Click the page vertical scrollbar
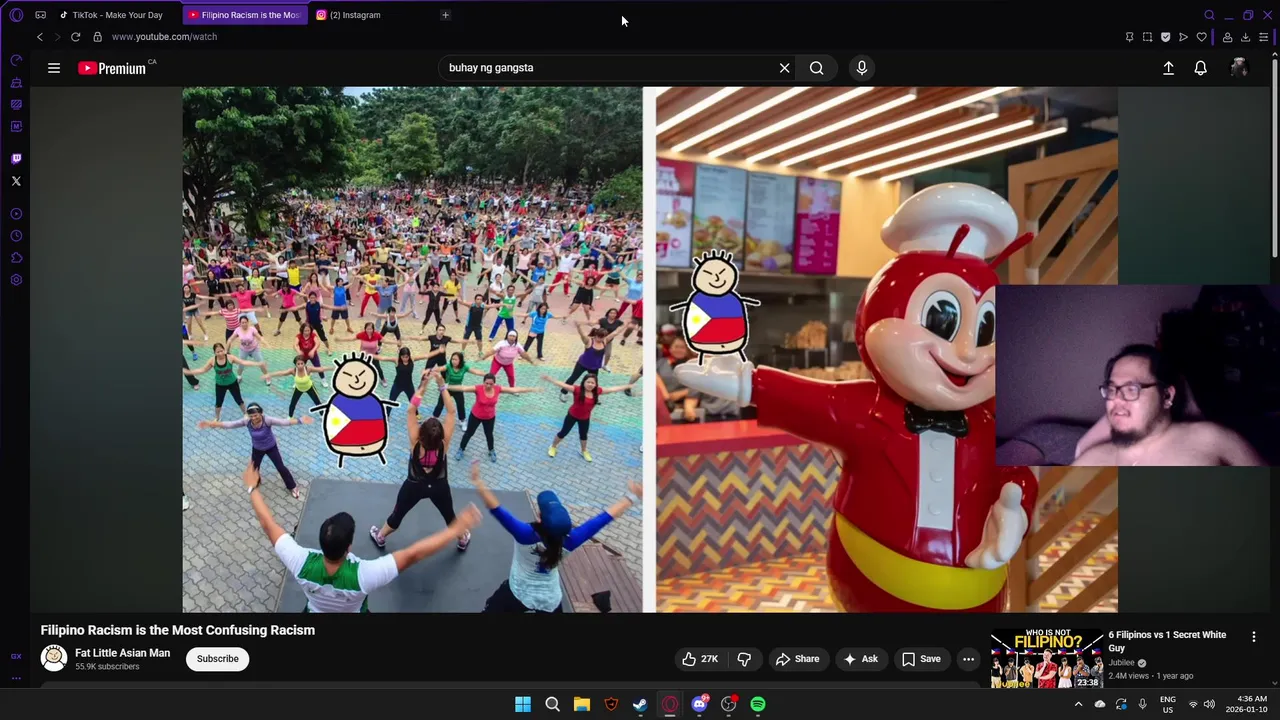Screen dimensions: 1280x720 coord(1274,160)
